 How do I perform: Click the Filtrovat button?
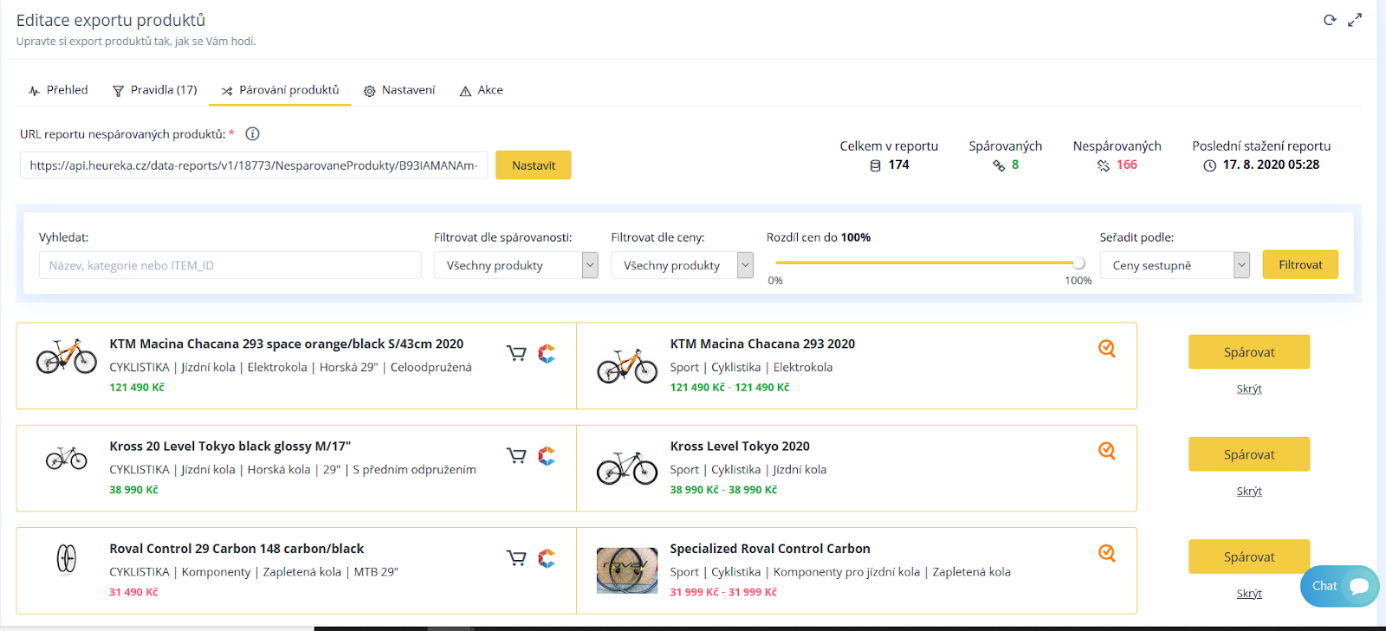click(1300, 265)
